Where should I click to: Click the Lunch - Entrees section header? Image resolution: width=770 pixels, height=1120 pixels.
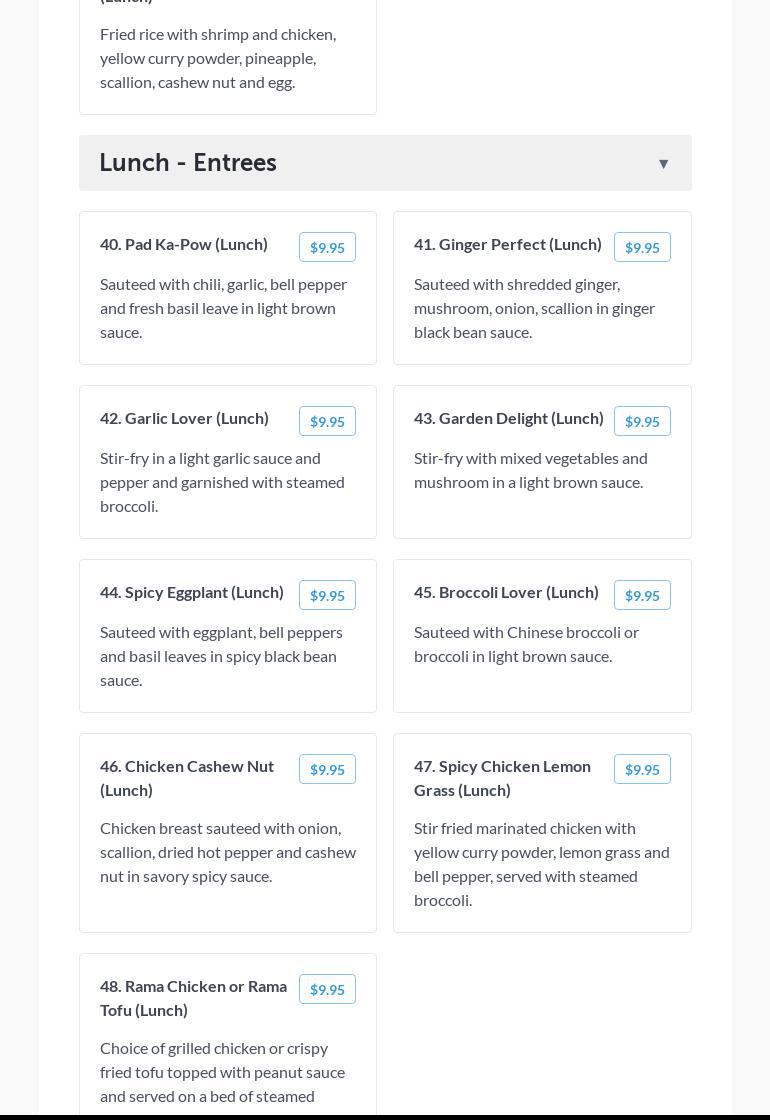pos(188,163)
